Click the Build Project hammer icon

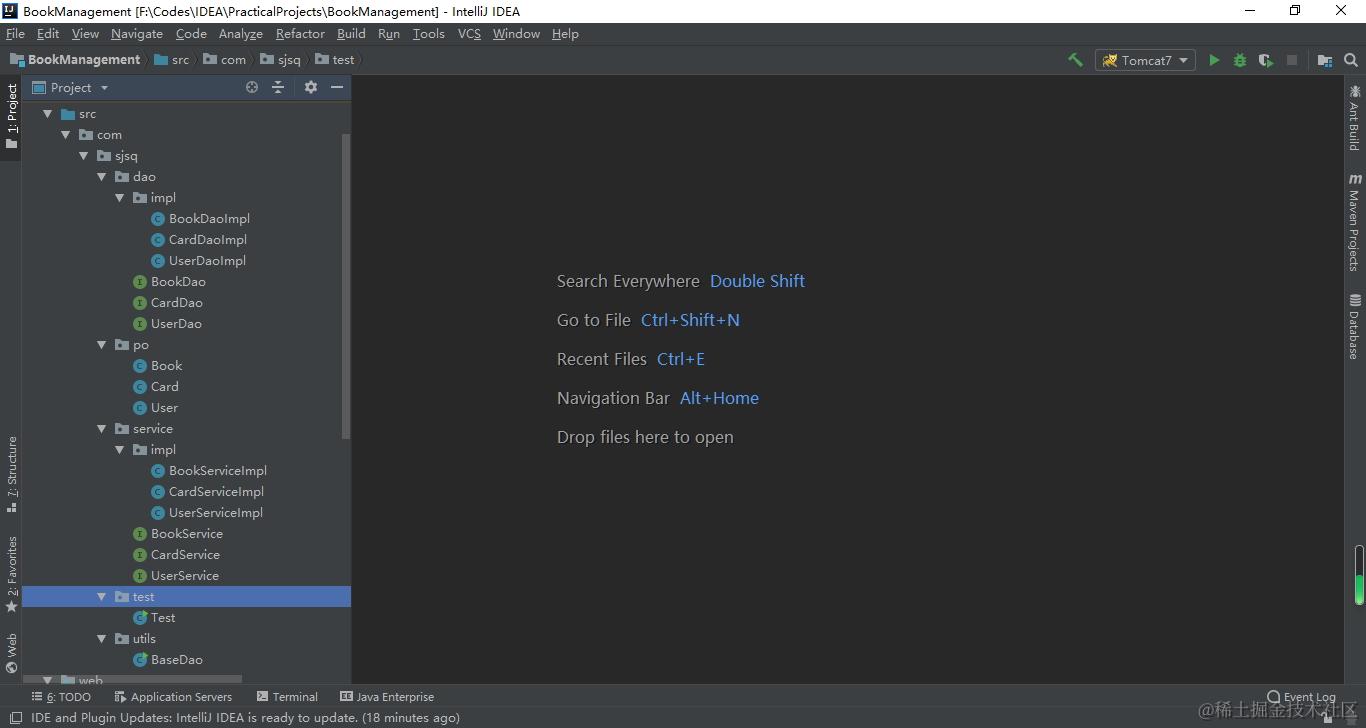click(x=1075, y=60)
